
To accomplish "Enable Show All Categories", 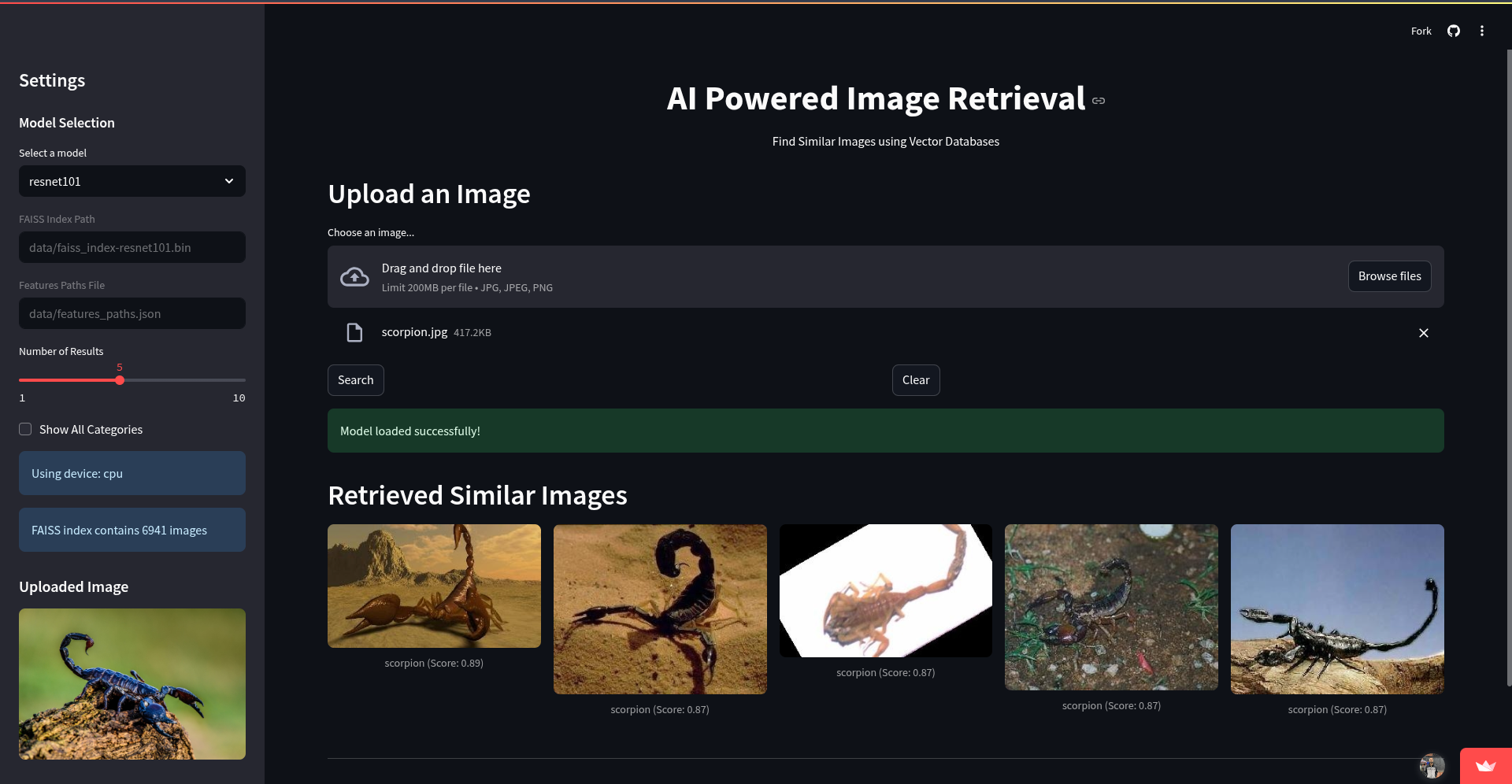I will (25, 429).
